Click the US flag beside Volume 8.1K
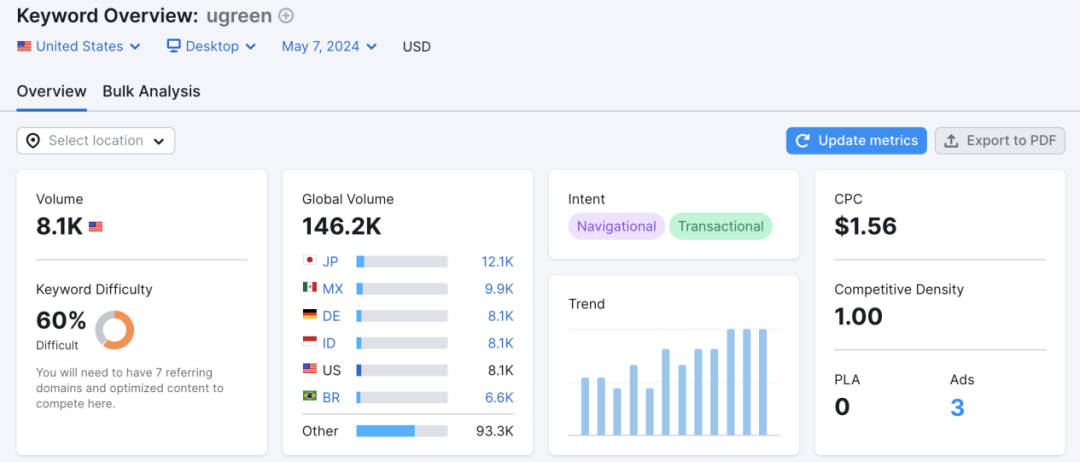This screenshot has height=462, width=1080. click(96, 227)
